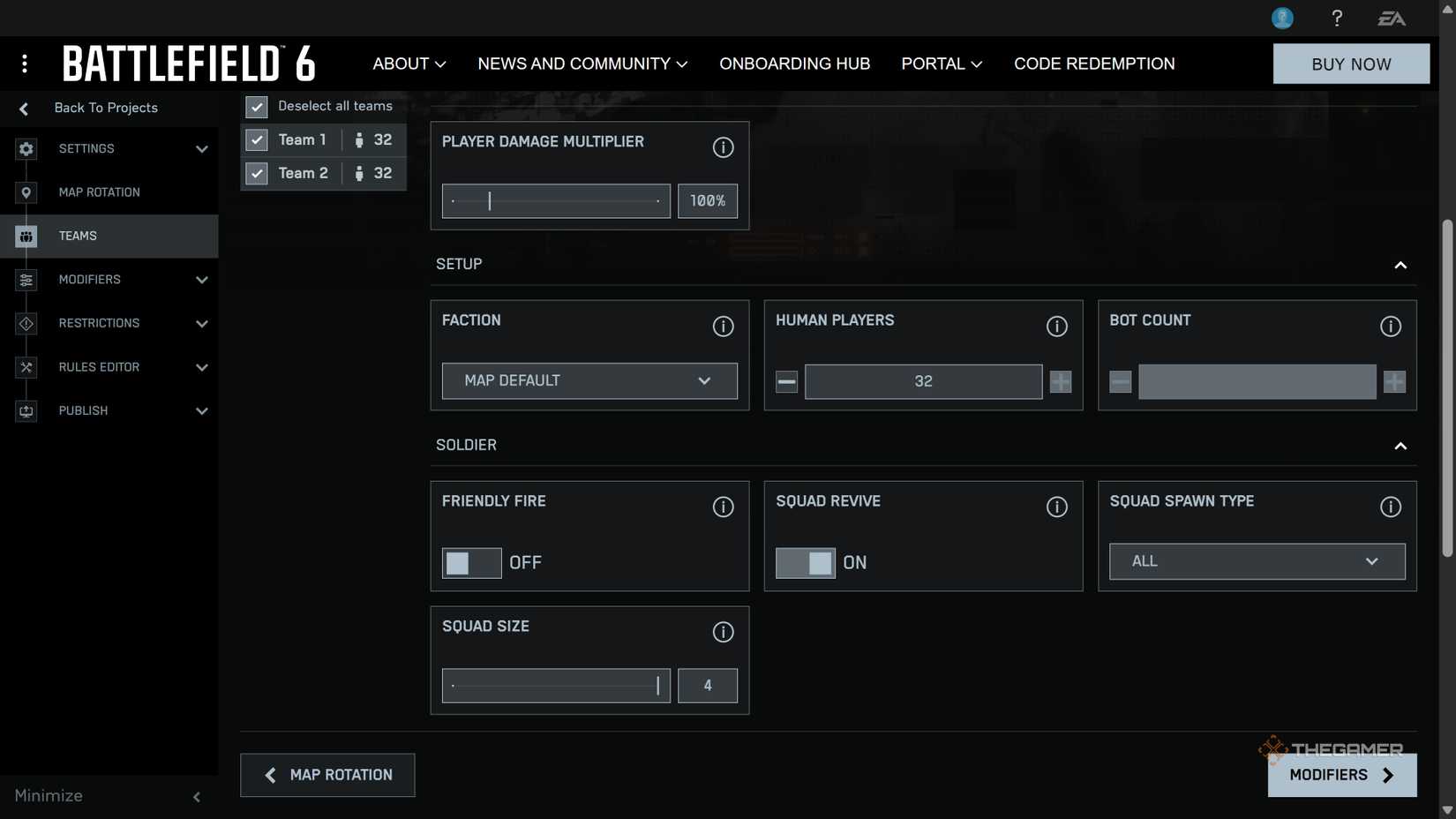
Task: Uncheck the Team 1 checkbox
Action: 256,139
